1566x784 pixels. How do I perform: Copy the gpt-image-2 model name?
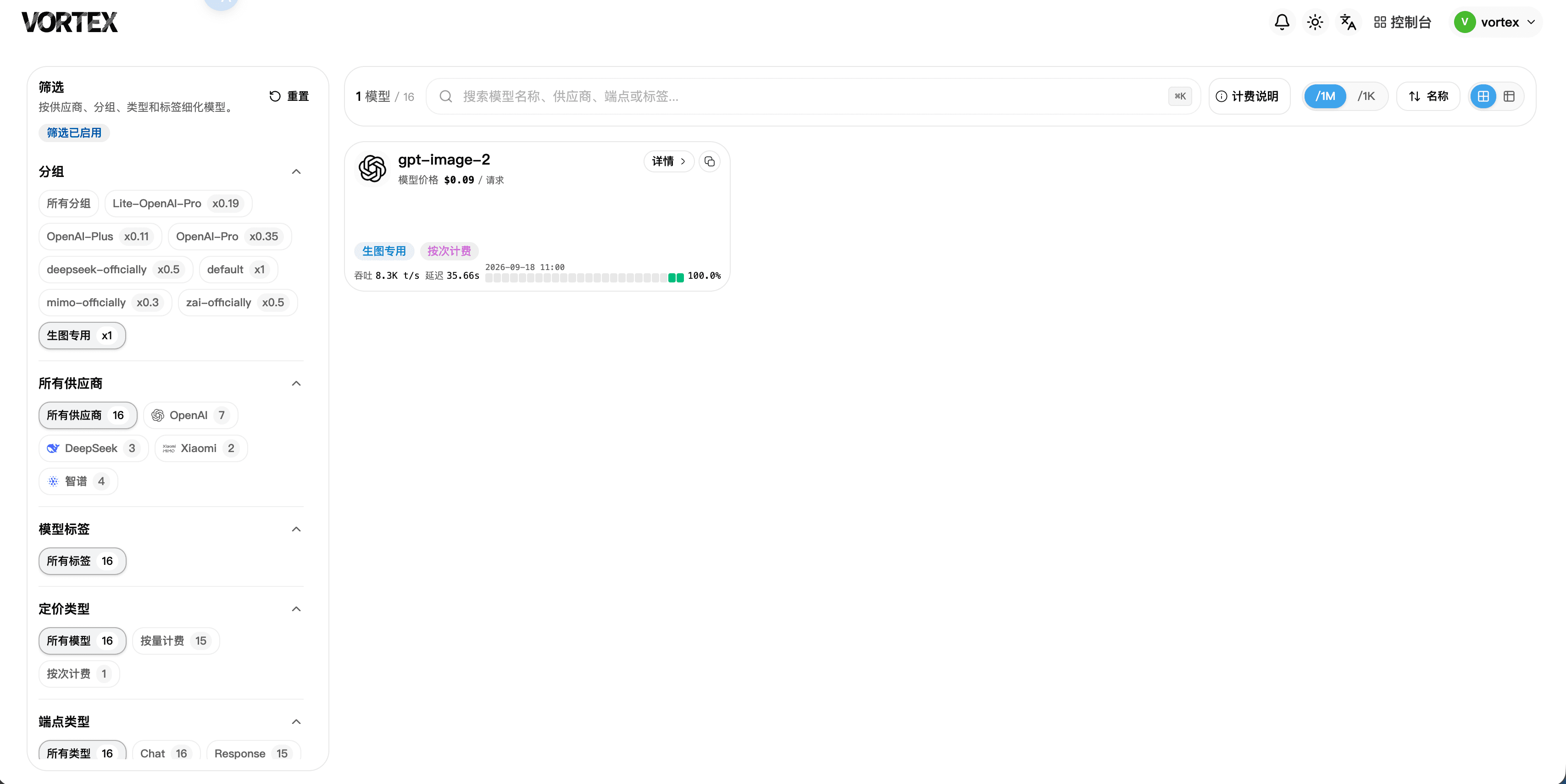coord(710,162)
